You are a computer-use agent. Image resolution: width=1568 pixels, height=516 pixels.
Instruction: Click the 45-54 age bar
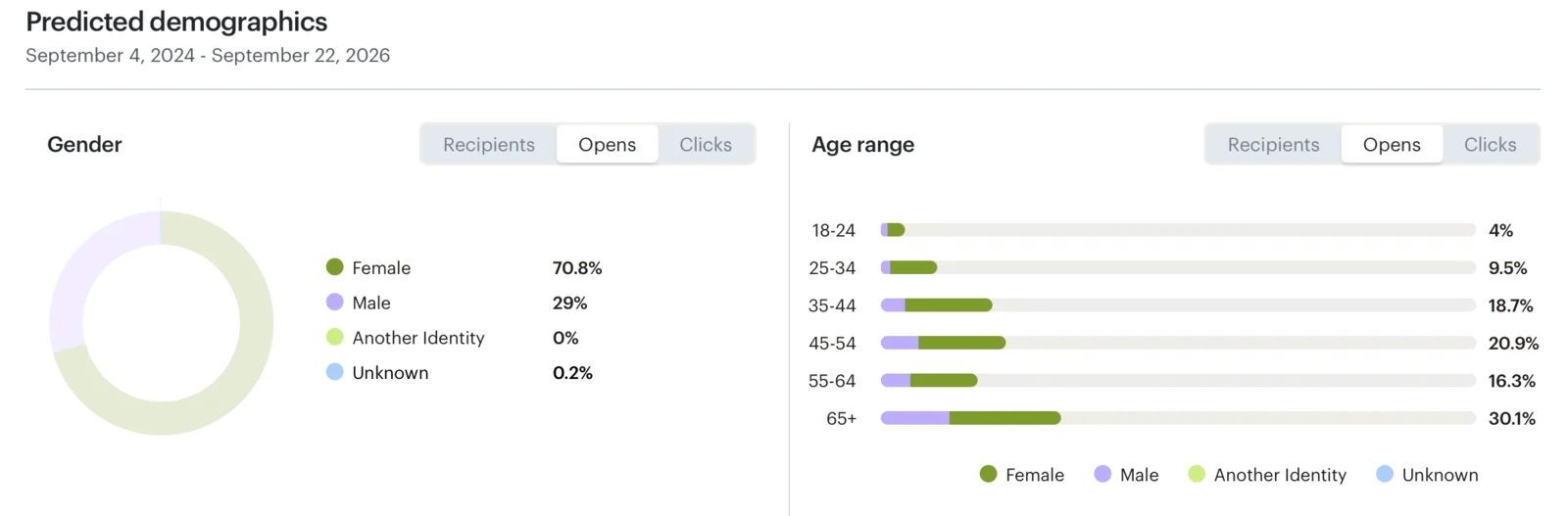coord(1178,343)
